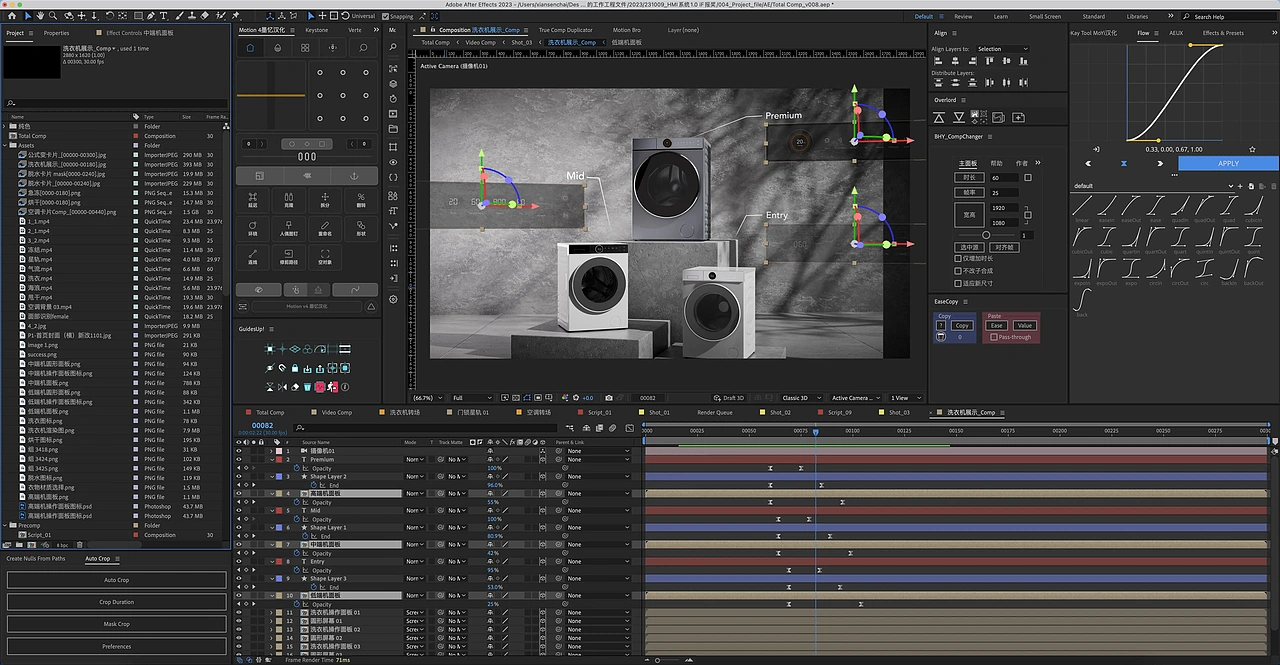Image resolution: width=1280 pixels, height=665 pixels.
Task: Click the Auto Crop button
Action: click(x=116, y=580)
